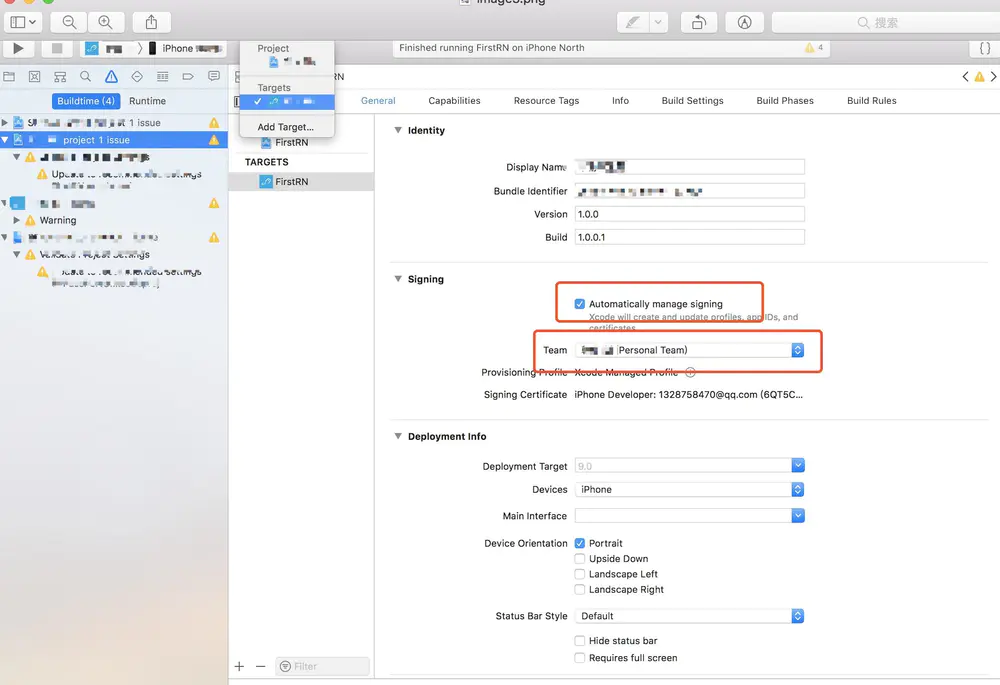Open the Build Phases tab
Image resolution: width=1000 pixels, height=685 pixels.
[785, 101]
